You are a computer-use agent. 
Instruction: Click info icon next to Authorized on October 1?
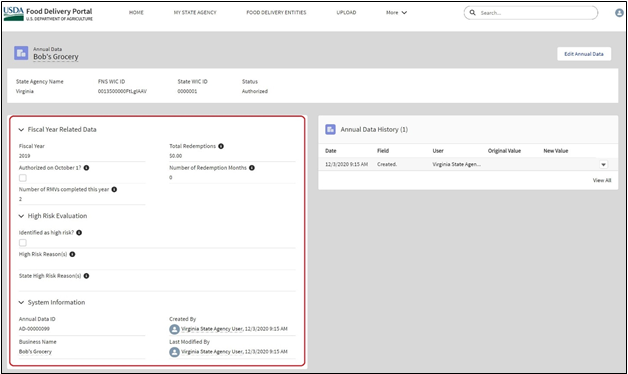pos(87,168)
